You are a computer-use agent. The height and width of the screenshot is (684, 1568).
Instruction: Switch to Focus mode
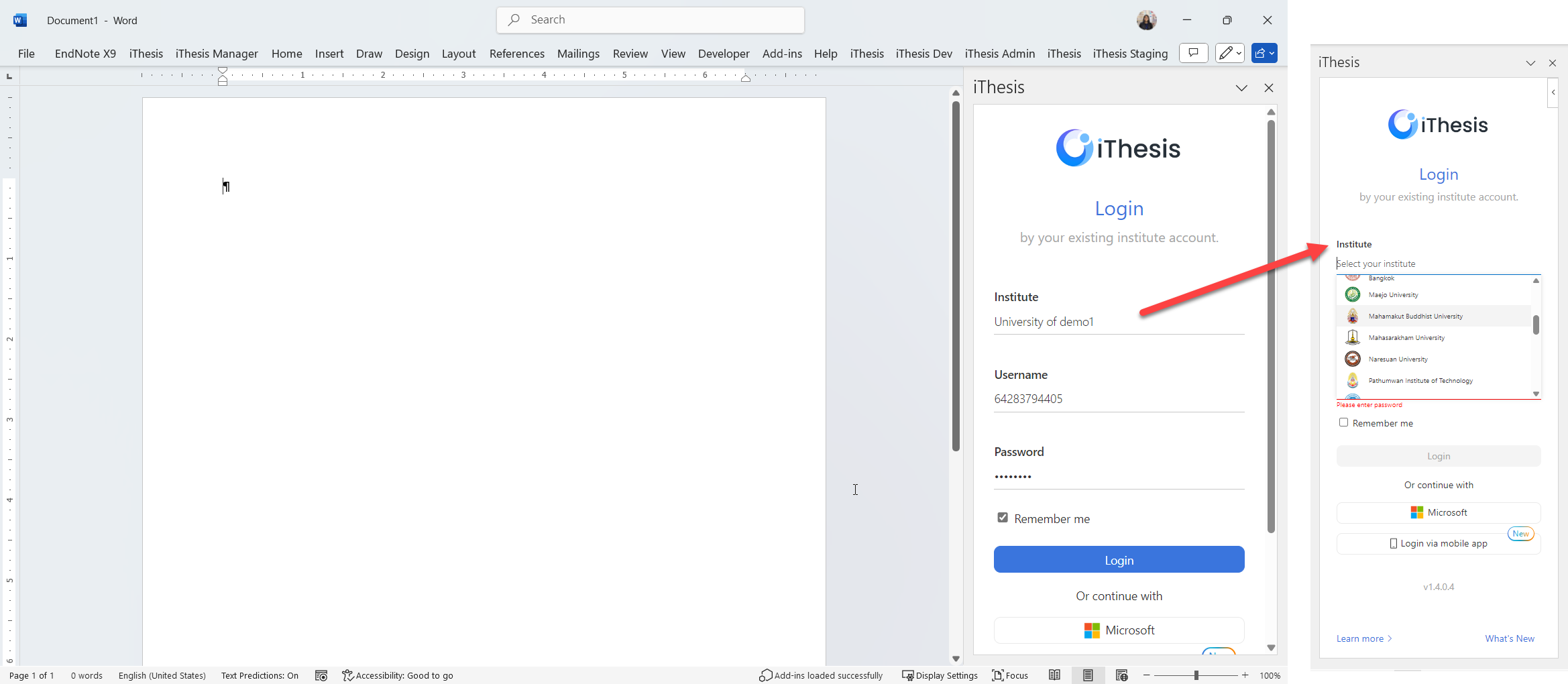tap(1010, 675)
